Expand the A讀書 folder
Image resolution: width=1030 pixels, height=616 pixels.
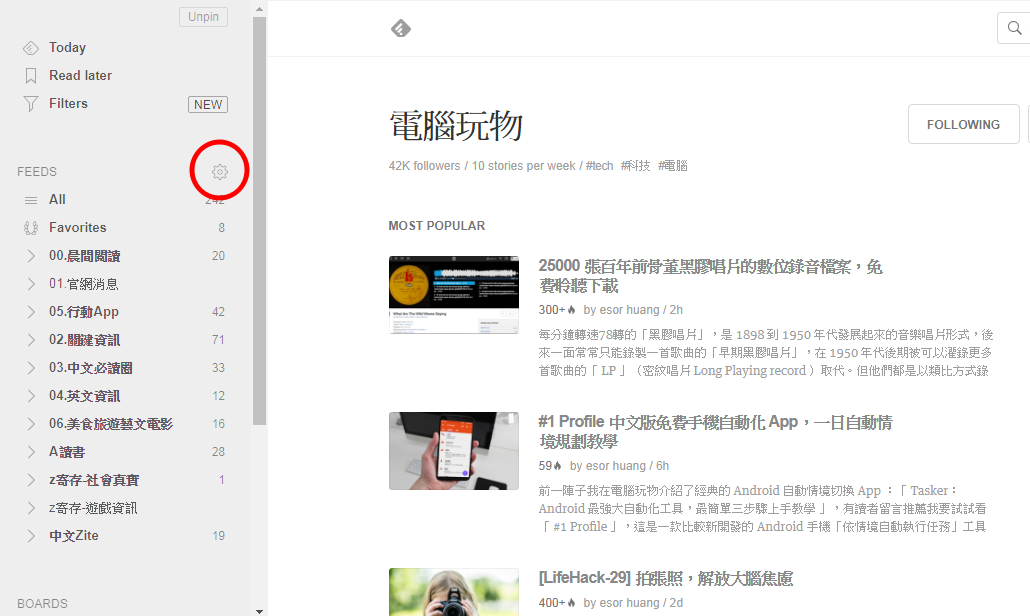pos(31,452)
